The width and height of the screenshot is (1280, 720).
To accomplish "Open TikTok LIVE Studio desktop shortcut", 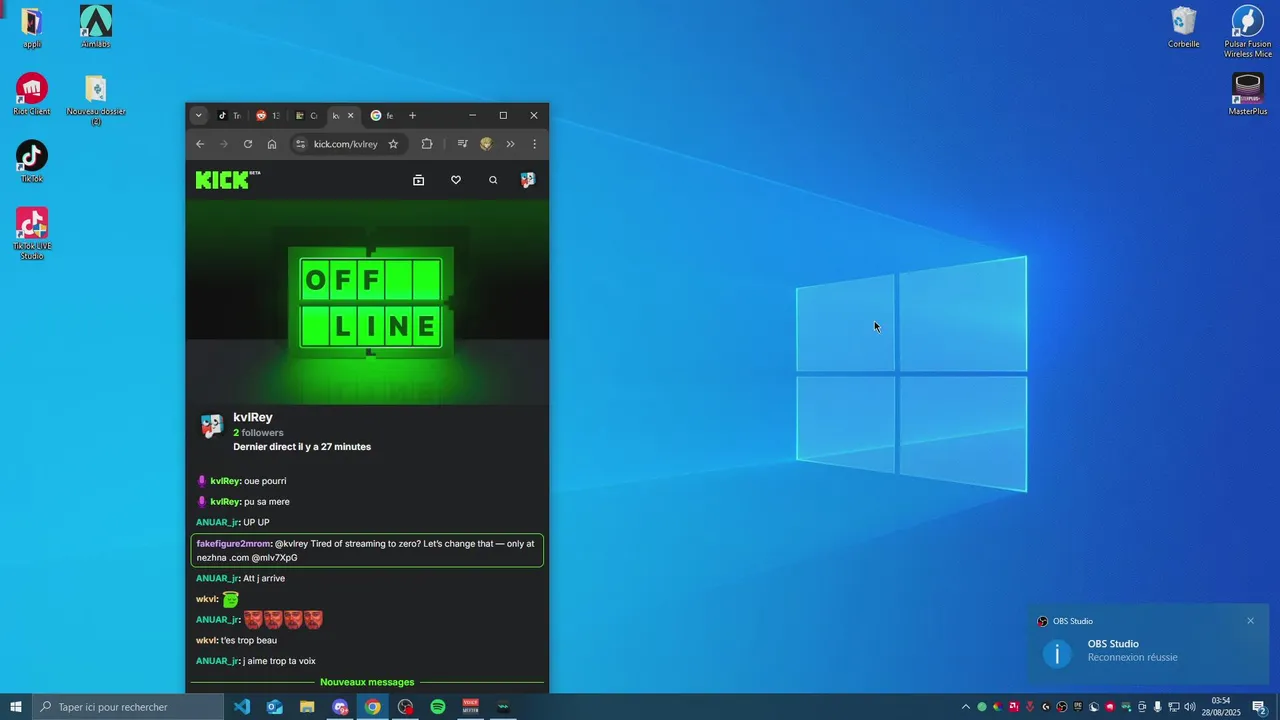I will click(x=32, y=234).
